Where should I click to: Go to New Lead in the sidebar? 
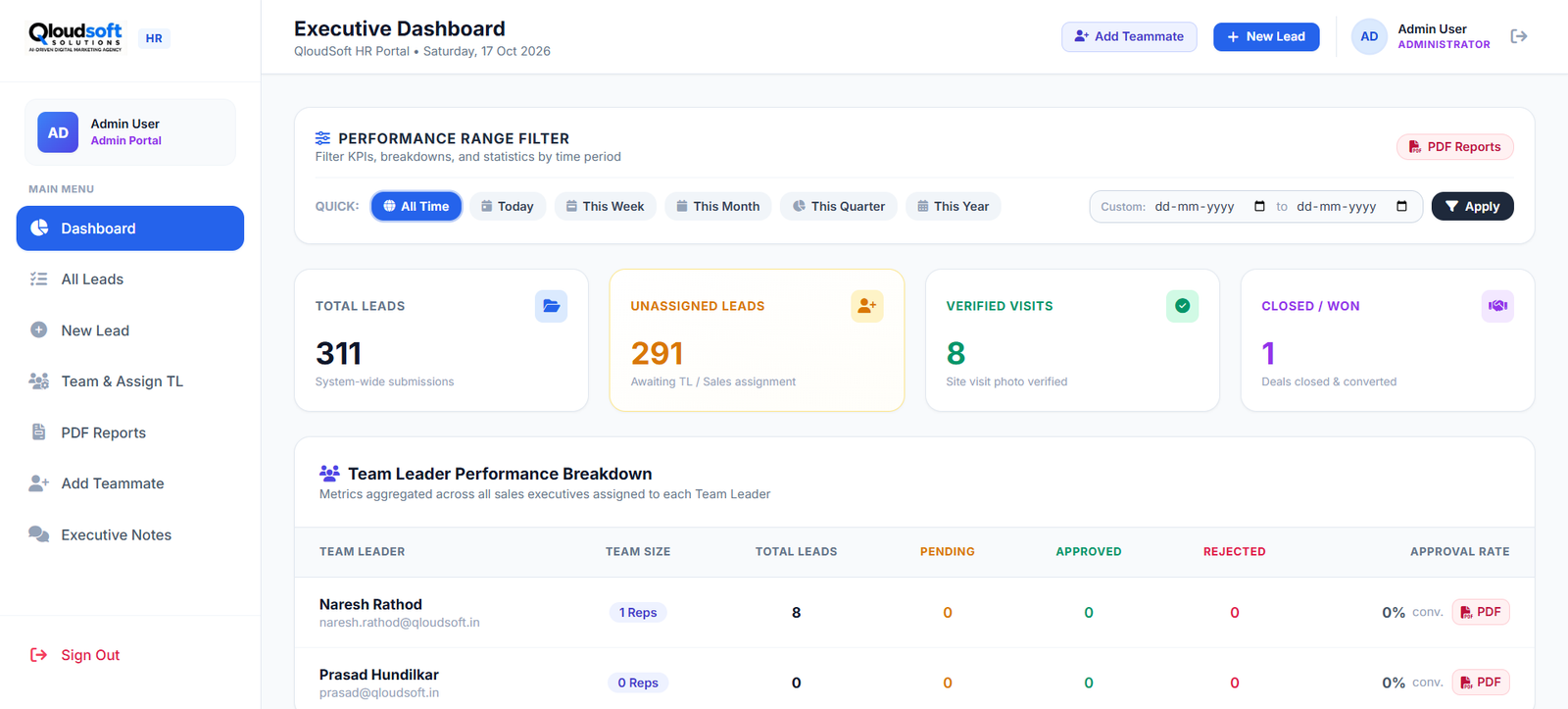click(x=130, y=330)
